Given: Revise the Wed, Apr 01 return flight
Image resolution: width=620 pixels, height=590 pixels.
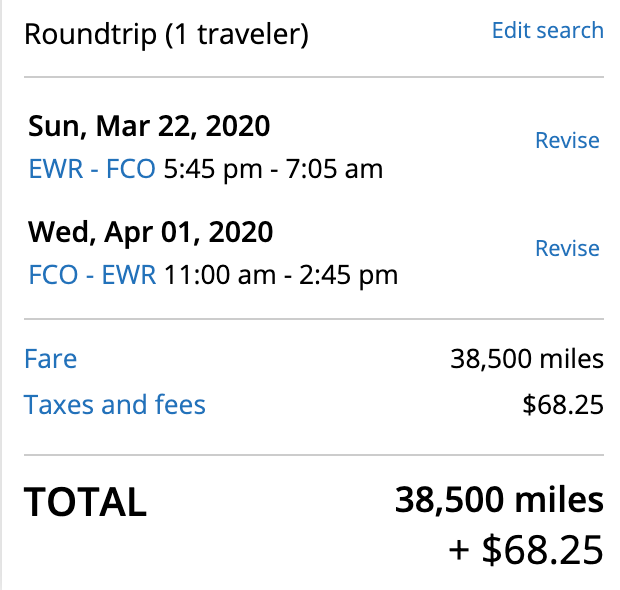Looking at the screenshot, I should (x=567, y=248).
